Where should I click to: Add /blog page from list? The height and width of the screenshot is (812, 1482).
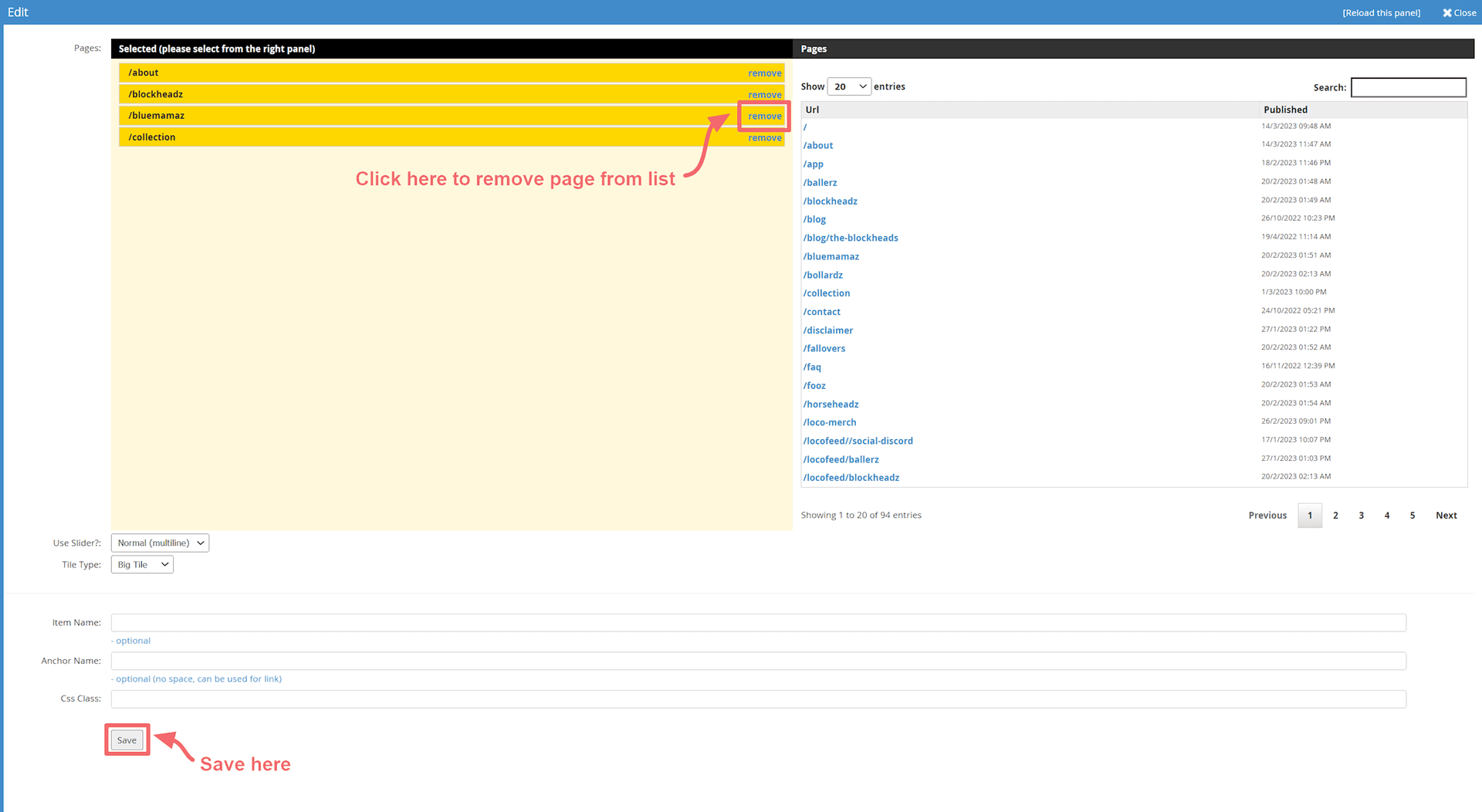pyautogui.click(x=814, y=219)
